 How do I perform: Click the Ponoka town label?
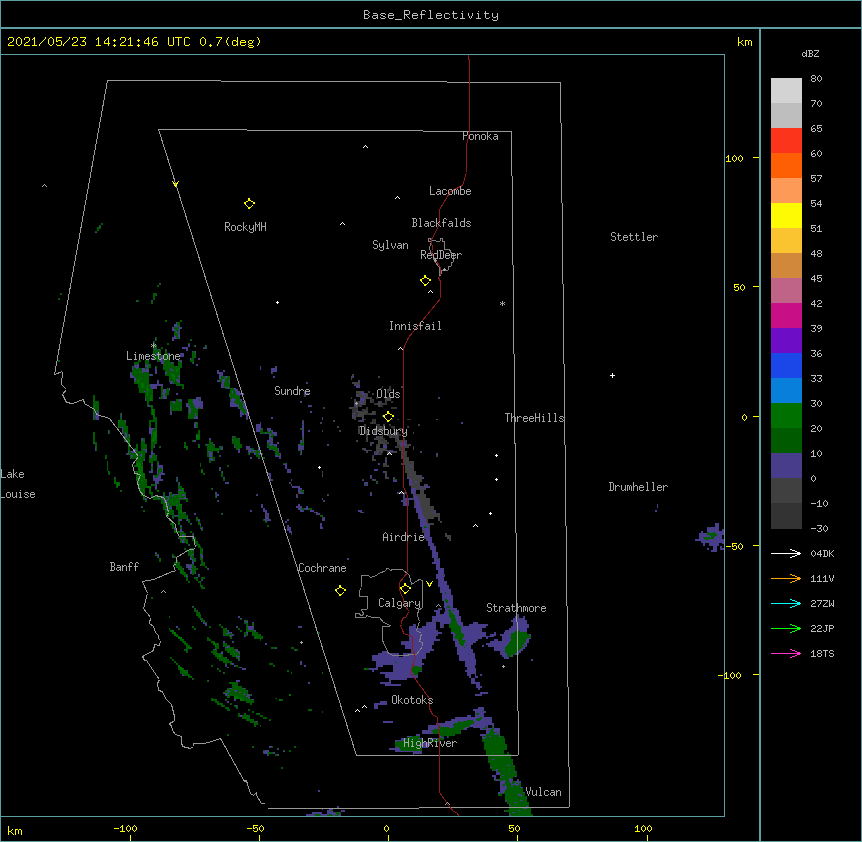coord(480,136)
